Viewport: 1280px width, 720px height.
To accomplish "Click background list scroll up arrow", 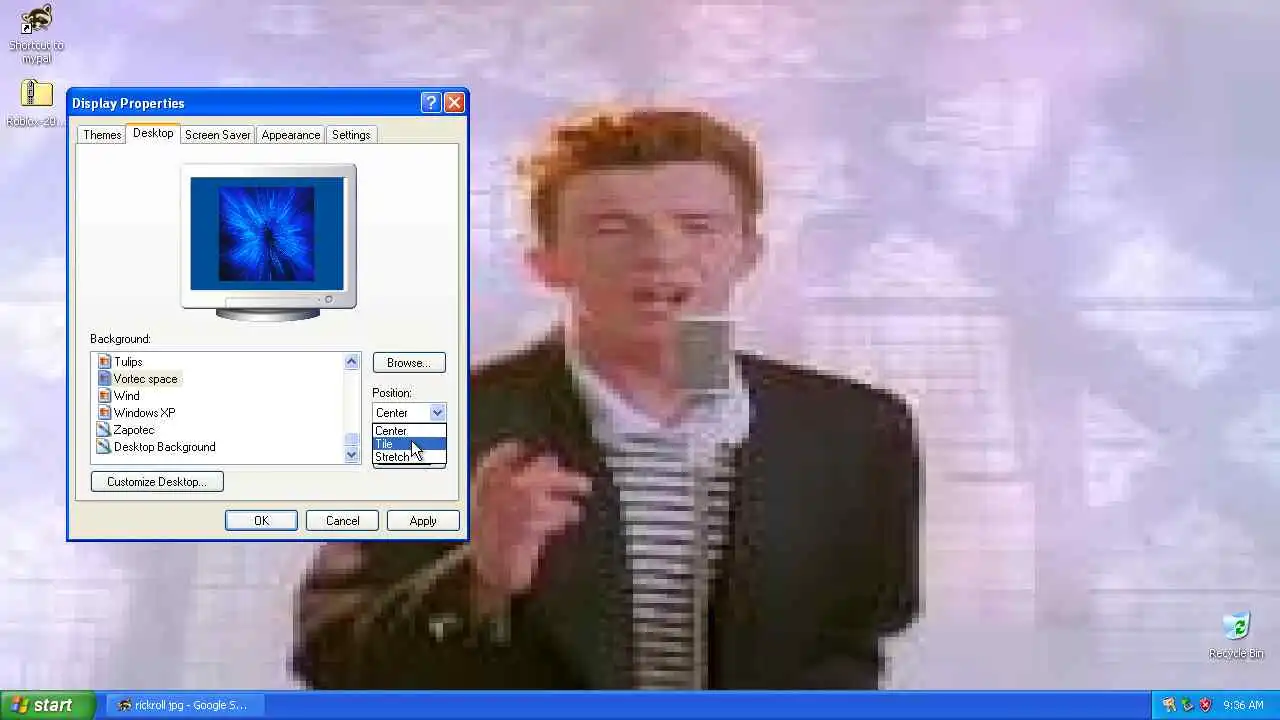I will [x=351, y=362].
